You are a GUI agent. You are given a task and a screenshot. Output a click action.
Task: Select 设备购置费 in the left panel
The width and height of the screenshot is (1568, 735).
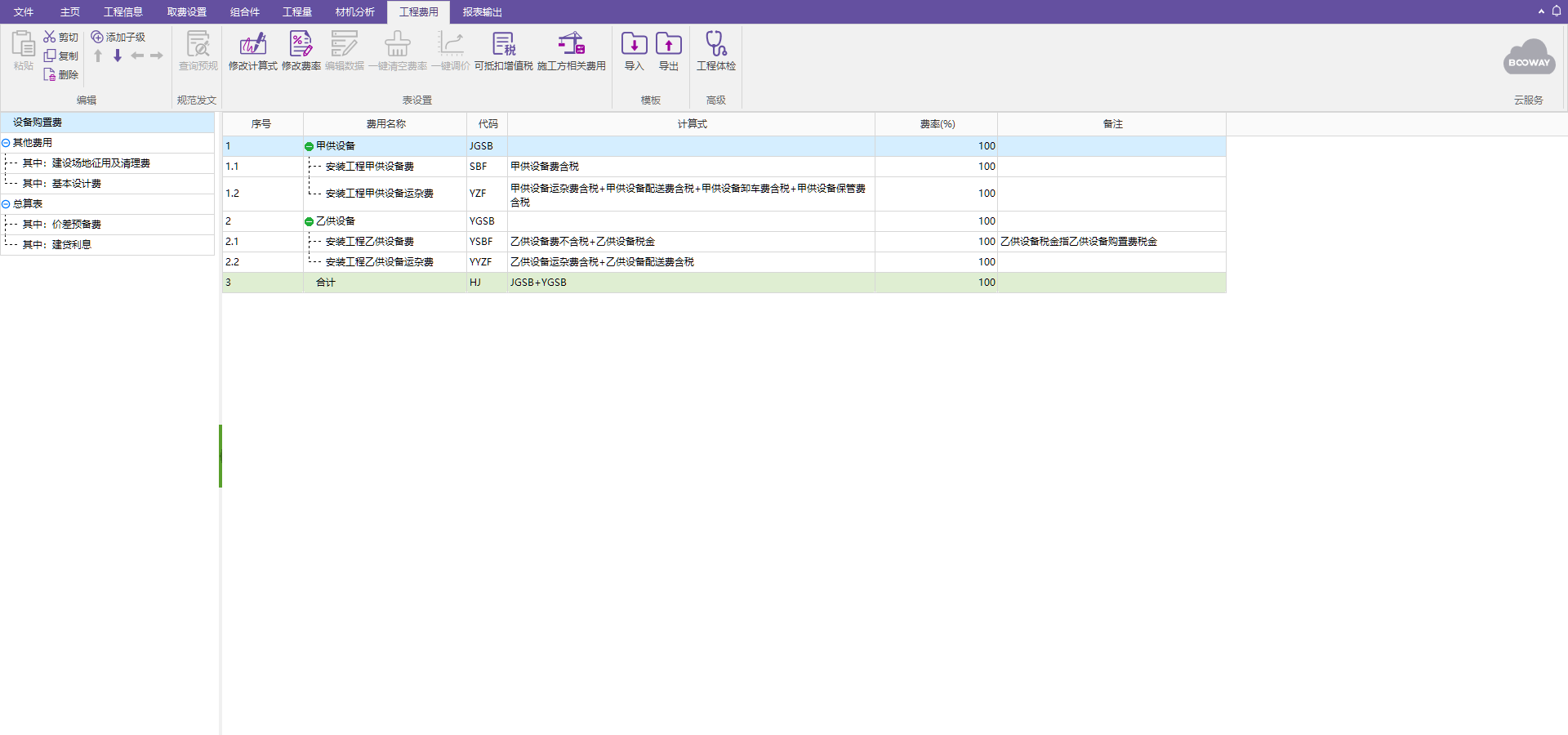click(x=108, y=122)
